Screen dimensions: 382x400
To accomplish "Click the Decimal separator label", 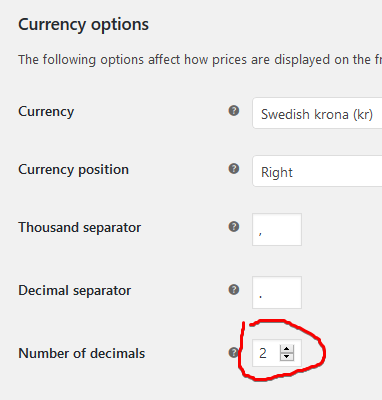I will pos(75,290).
